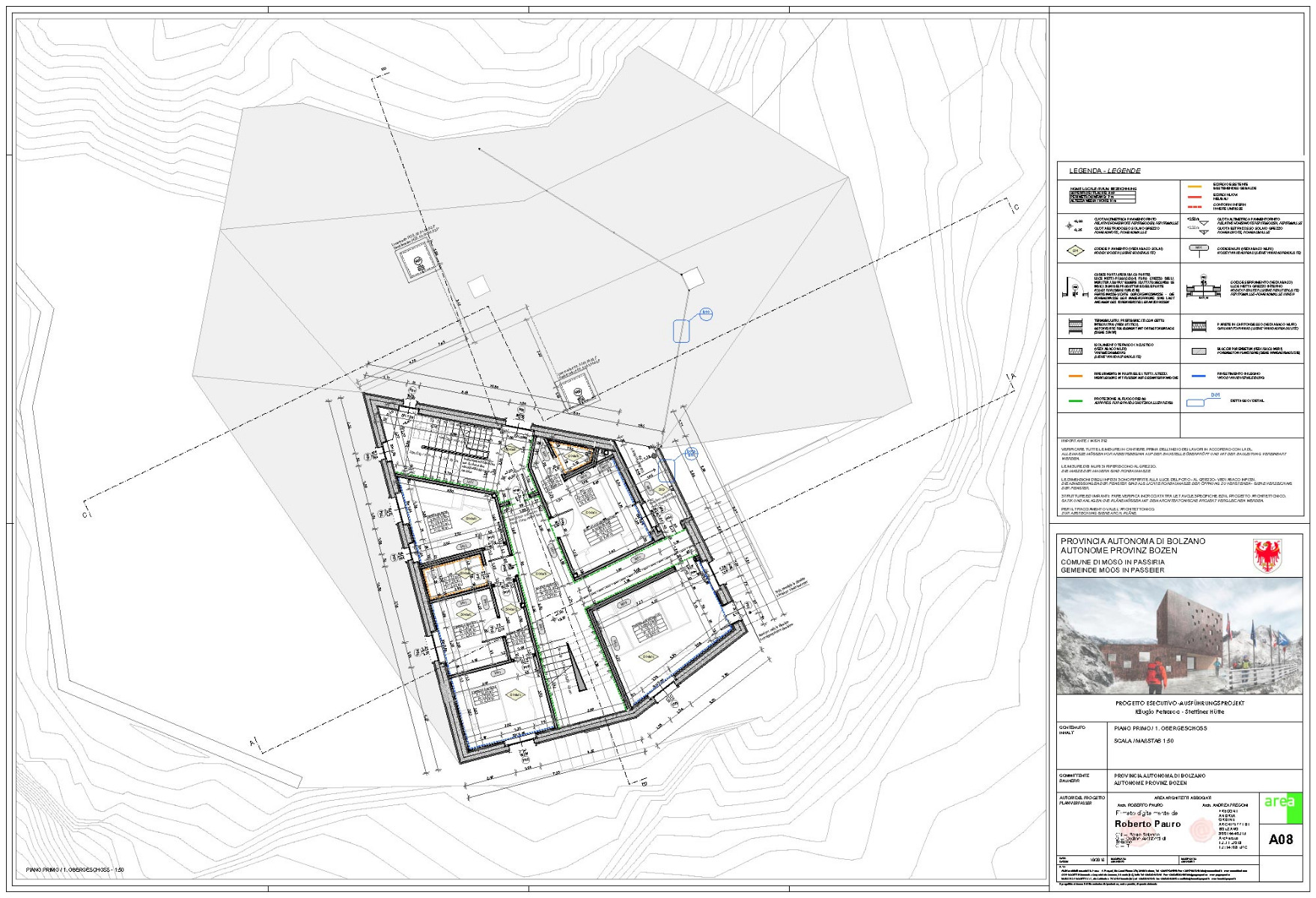Click the 'Roberto Pauro' signature name
The height and width of the screenshot is (898, 1316).
tap(1147, 824)
